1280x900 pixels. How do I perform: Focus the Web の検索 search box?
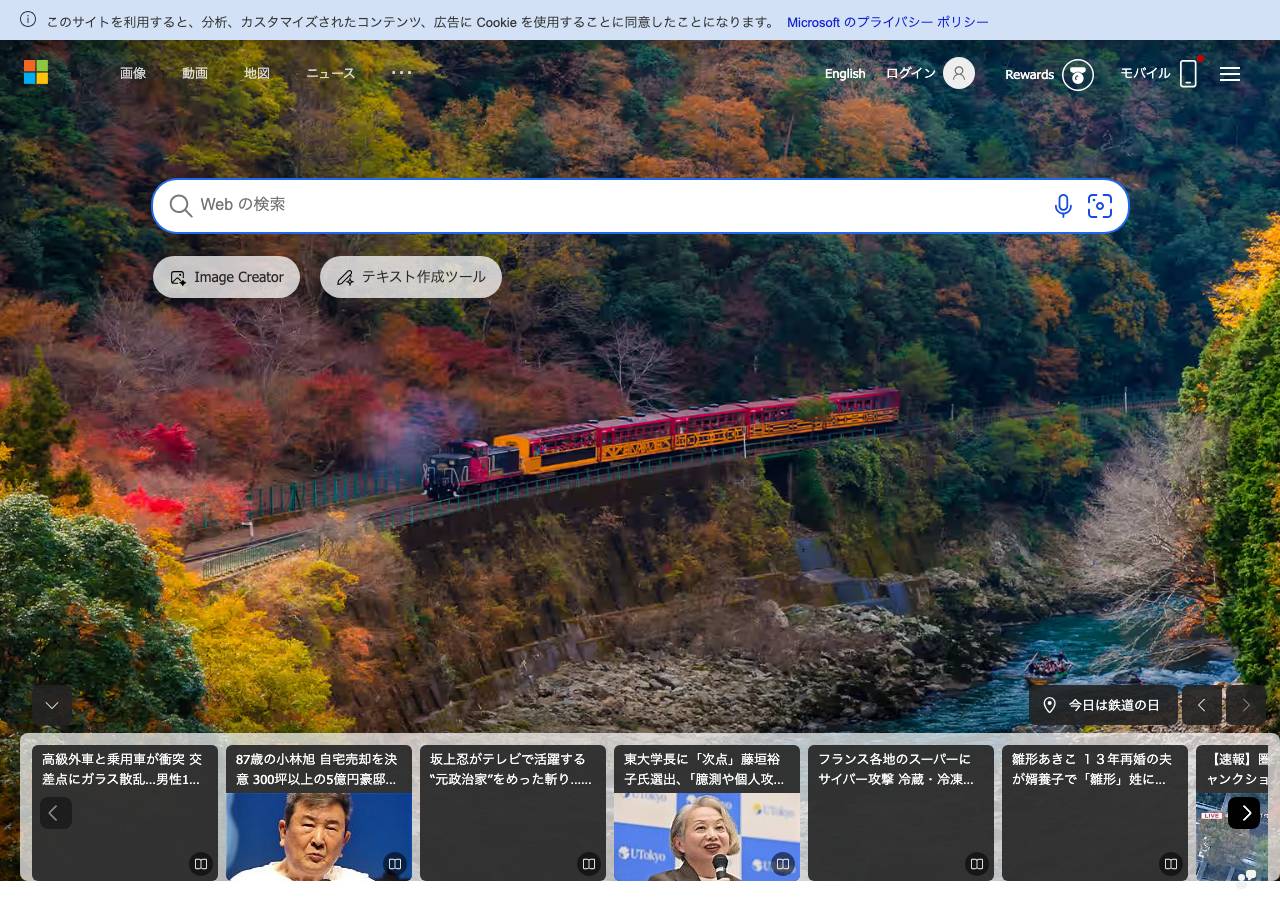[x=640, y=206]
